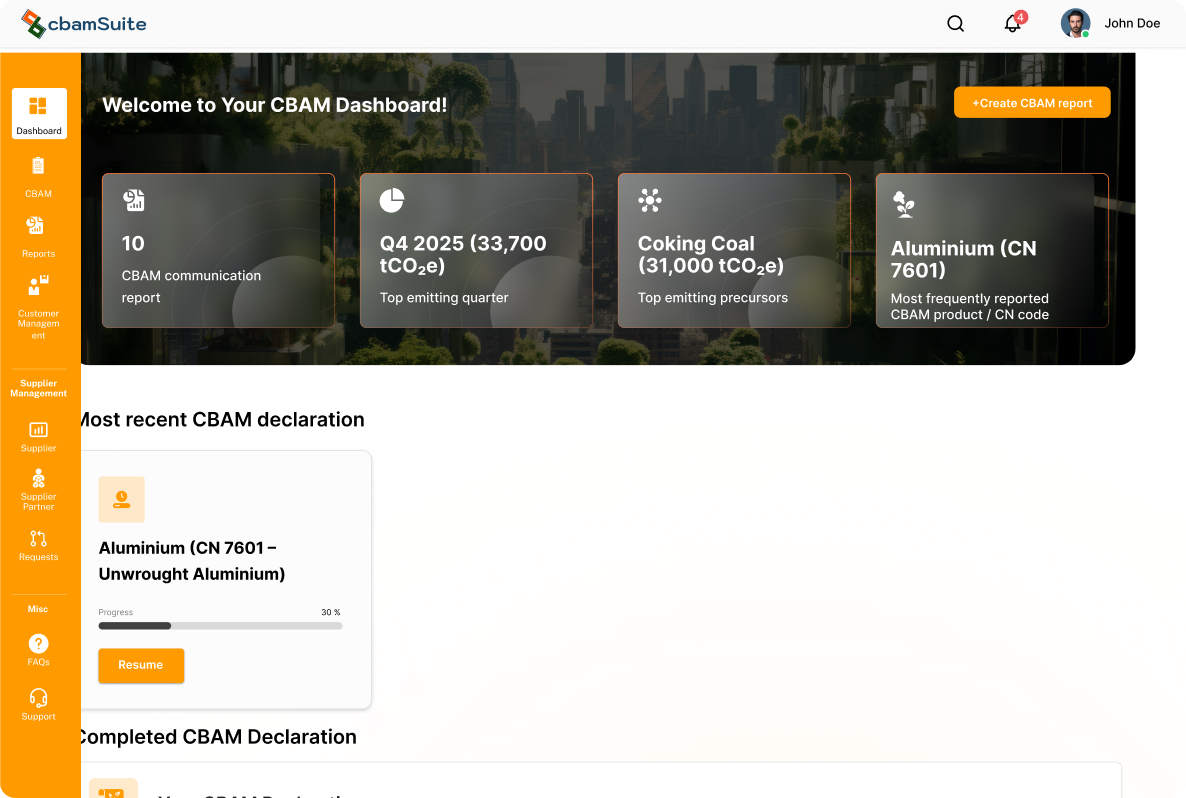The height and width of the screenshot is (798, 1186).
Task: Click the Supplier Management section label
Action: [x=39, y=388]
